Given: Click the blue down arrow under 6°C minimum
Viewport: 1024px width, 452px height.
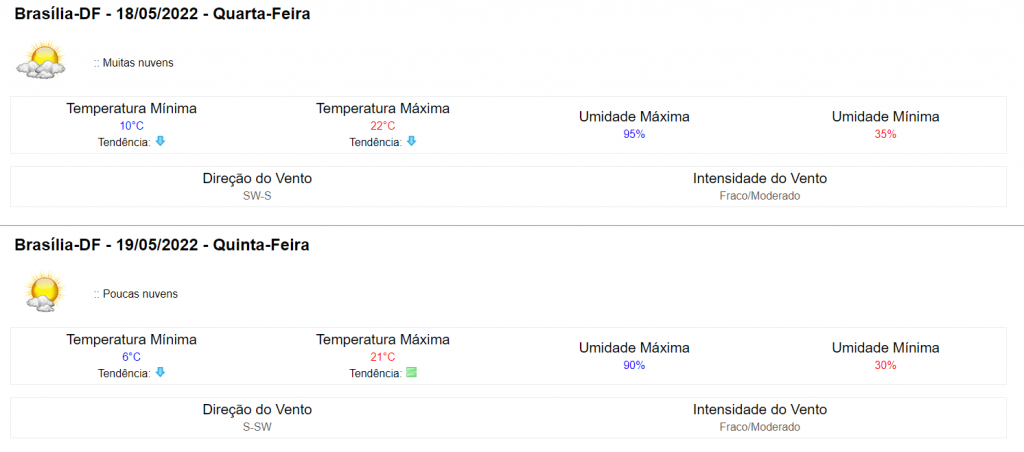Looking at the screenshot, I should click(160, 372).
